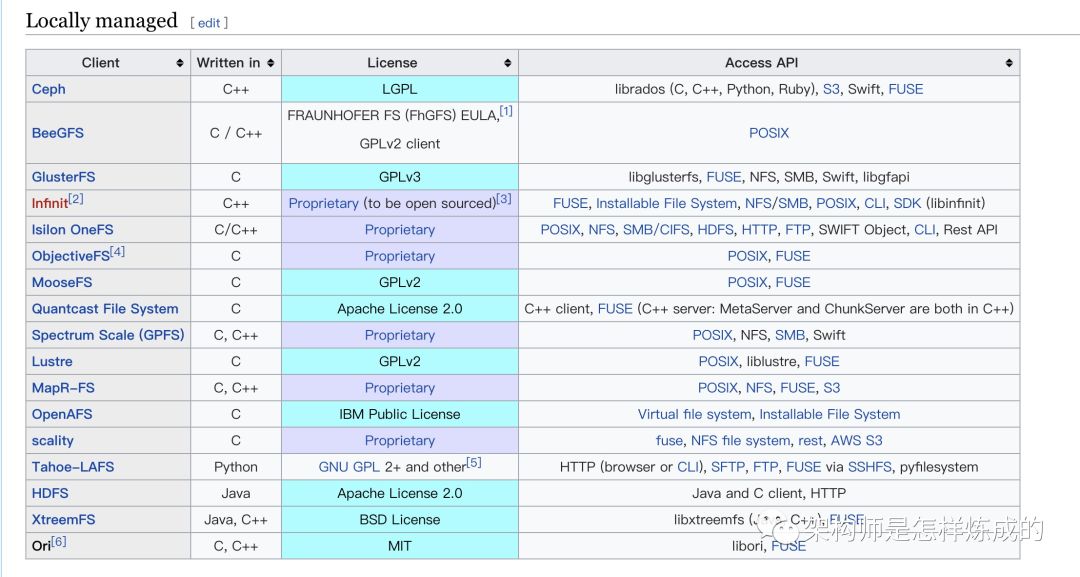This screenshot has width=1080, height=577.
Task: Open the S3 link in Ceph row
Action: click(831, 89)
